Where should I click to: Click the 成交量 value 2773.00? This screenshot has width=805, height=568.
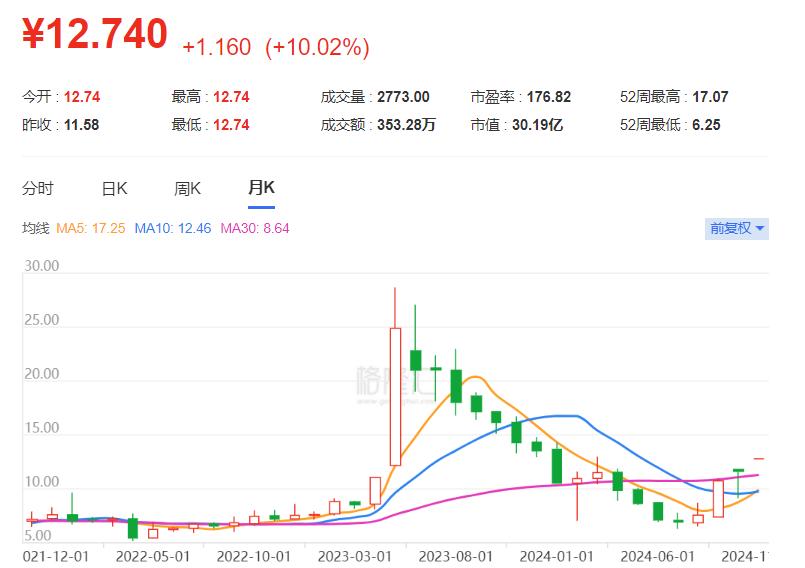(403, 97)
